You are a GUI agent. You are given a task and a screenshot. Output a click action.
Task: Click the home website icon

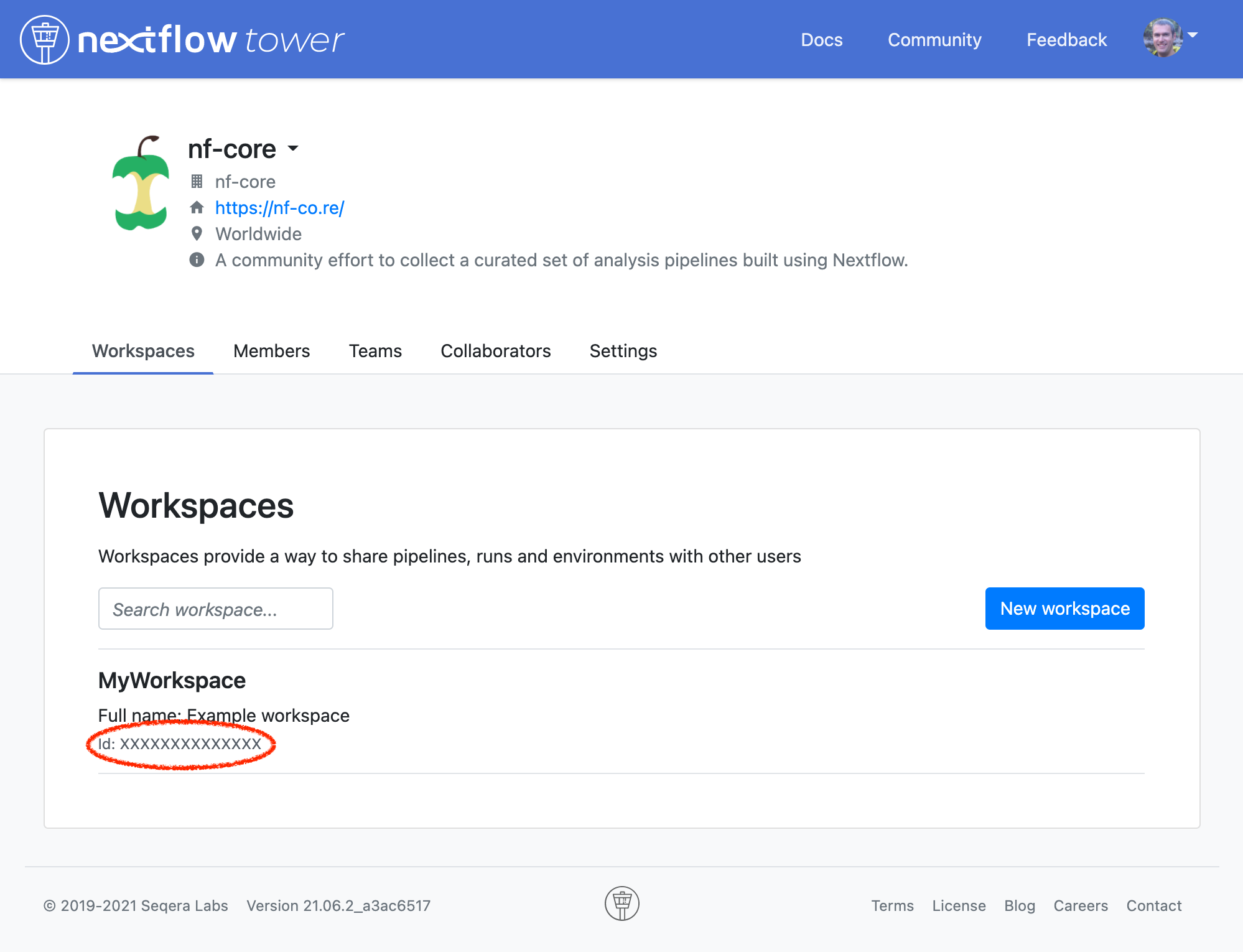click(x=197, y=208)
